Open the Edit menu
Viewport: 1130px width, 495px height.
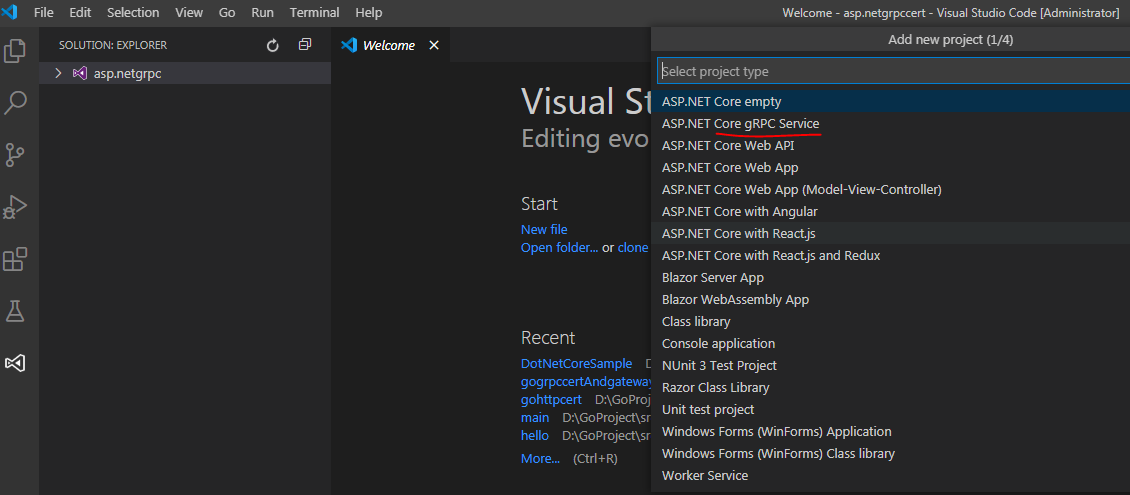tap(80, 13)
